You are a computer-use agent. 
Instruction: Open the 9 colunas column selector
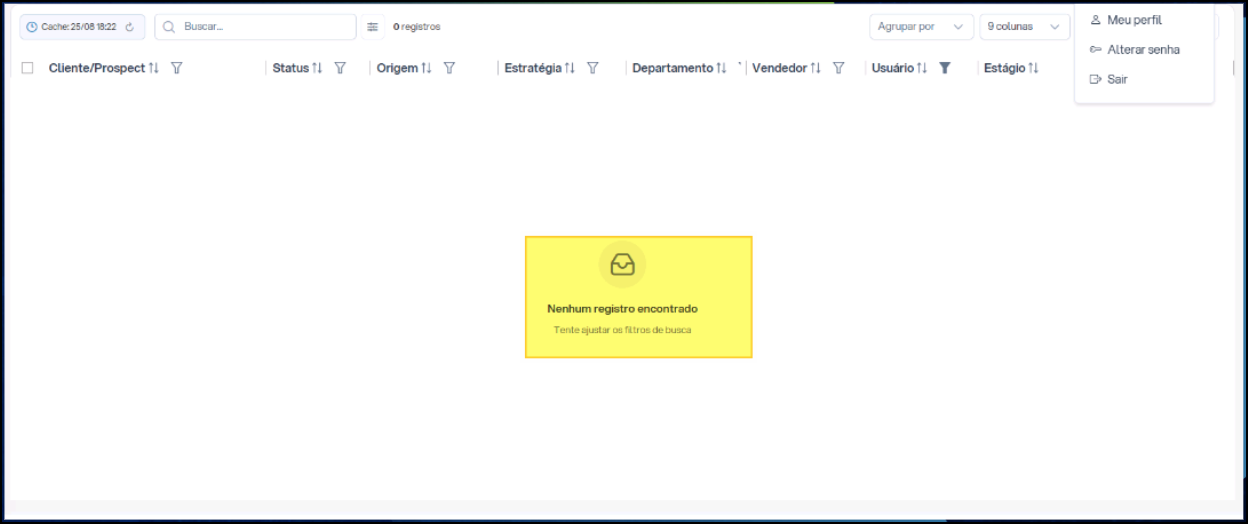click(1024, 27)
